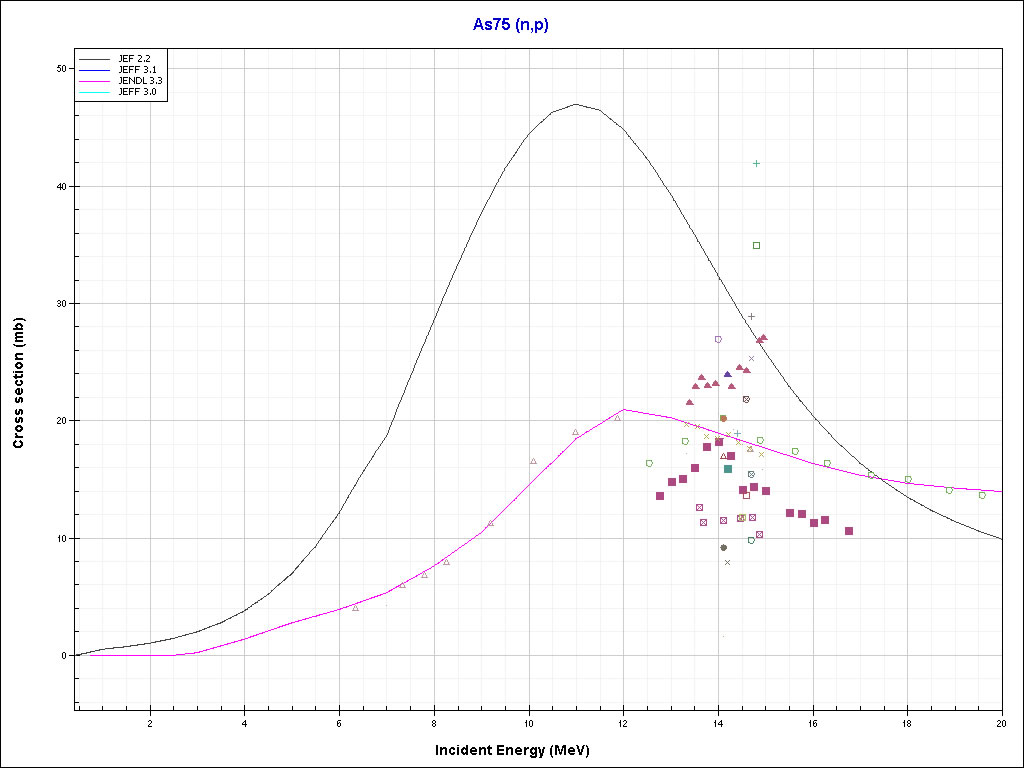Select the dark blue triangle near 24 mb

727,374
